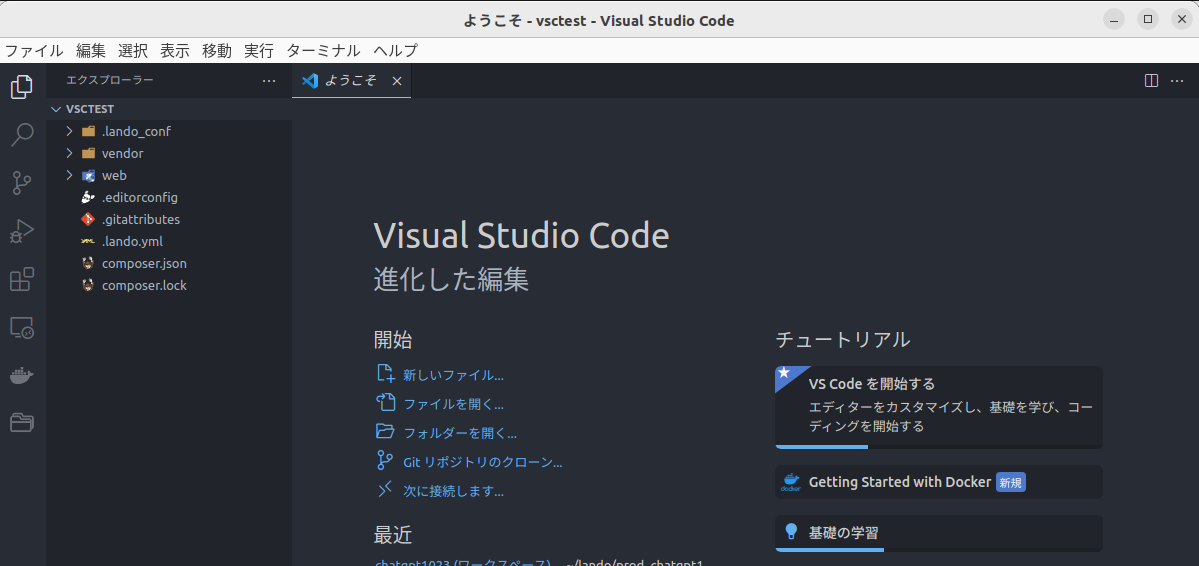Click progress bar under VS Code を開始する
1199x566 pixels.
pyautogui.click(x=939, y=447)
